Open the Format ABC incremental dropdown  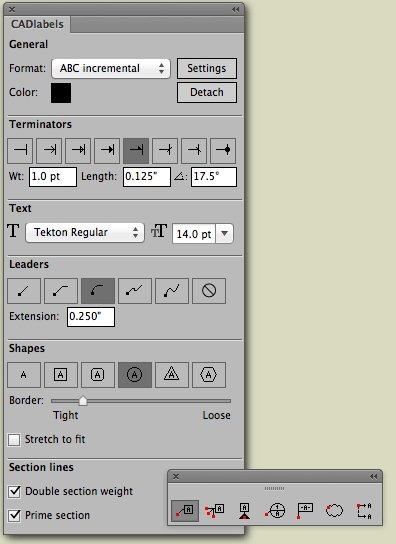tap(111, 68)
